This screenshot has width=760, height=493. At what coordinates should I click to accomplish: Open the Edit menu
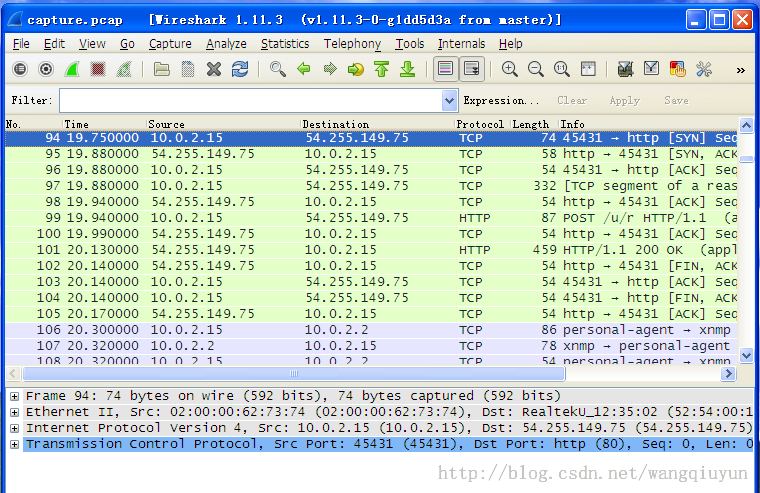pos(54,44)
